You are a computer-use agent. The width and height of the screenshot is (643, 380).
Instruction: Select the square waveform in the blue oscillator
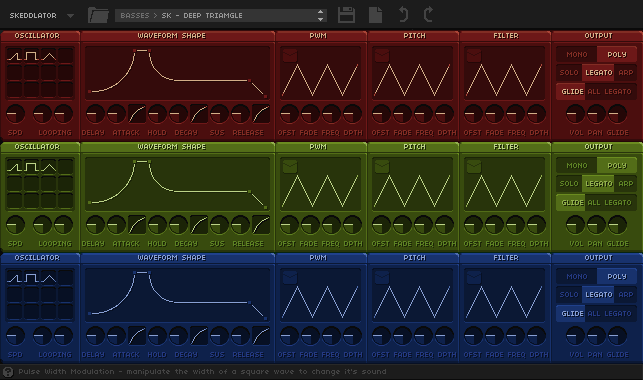click(32, 278)
